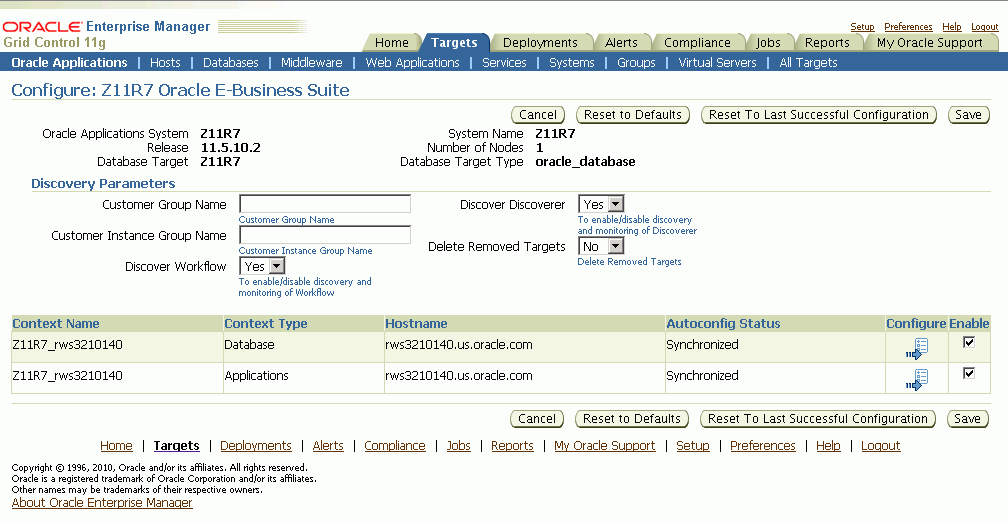1008x522 pixels.
Task: Select Oracle Applications subtab
Action: [69, 62]
